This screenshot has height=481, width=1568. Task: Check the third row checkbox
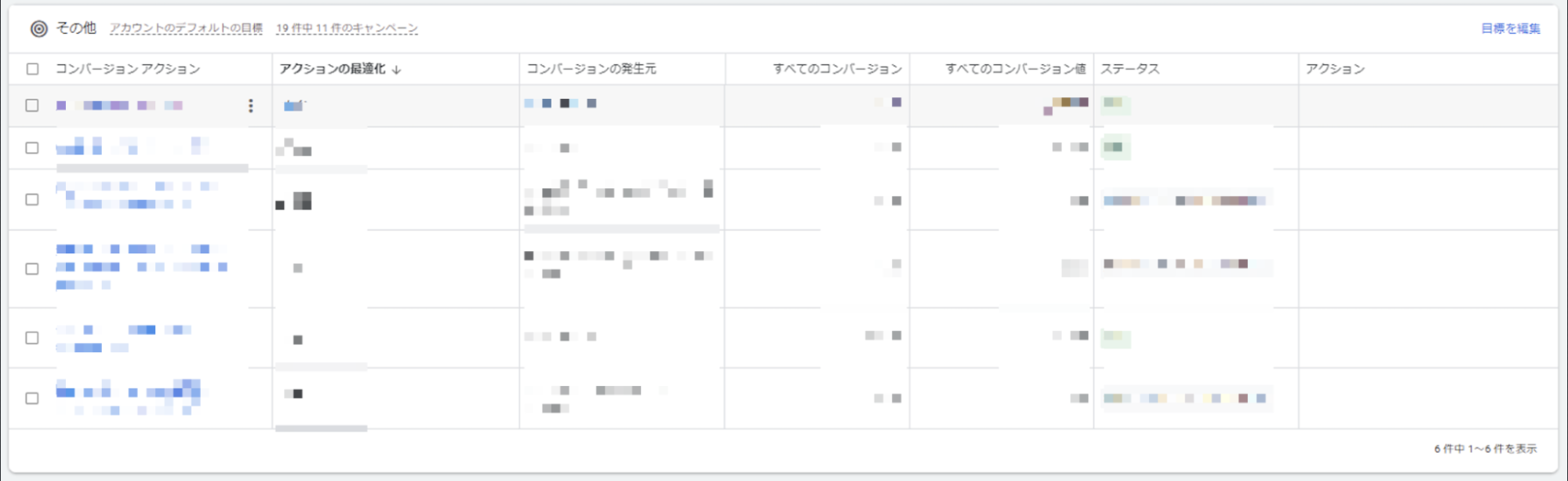click(x=31, y=199)
